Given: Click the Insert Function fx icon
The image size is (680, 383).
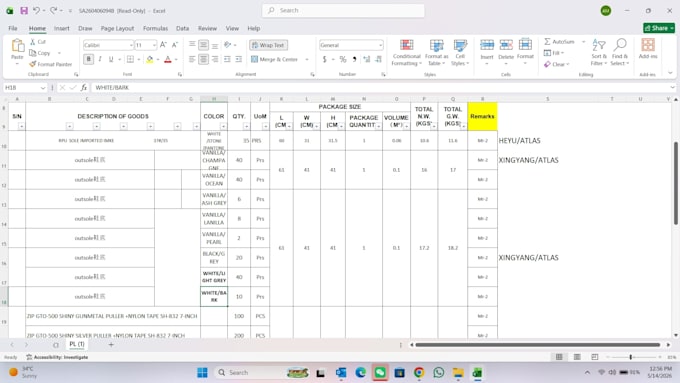Looking at the screenshot, I should [x=84, y=88].
